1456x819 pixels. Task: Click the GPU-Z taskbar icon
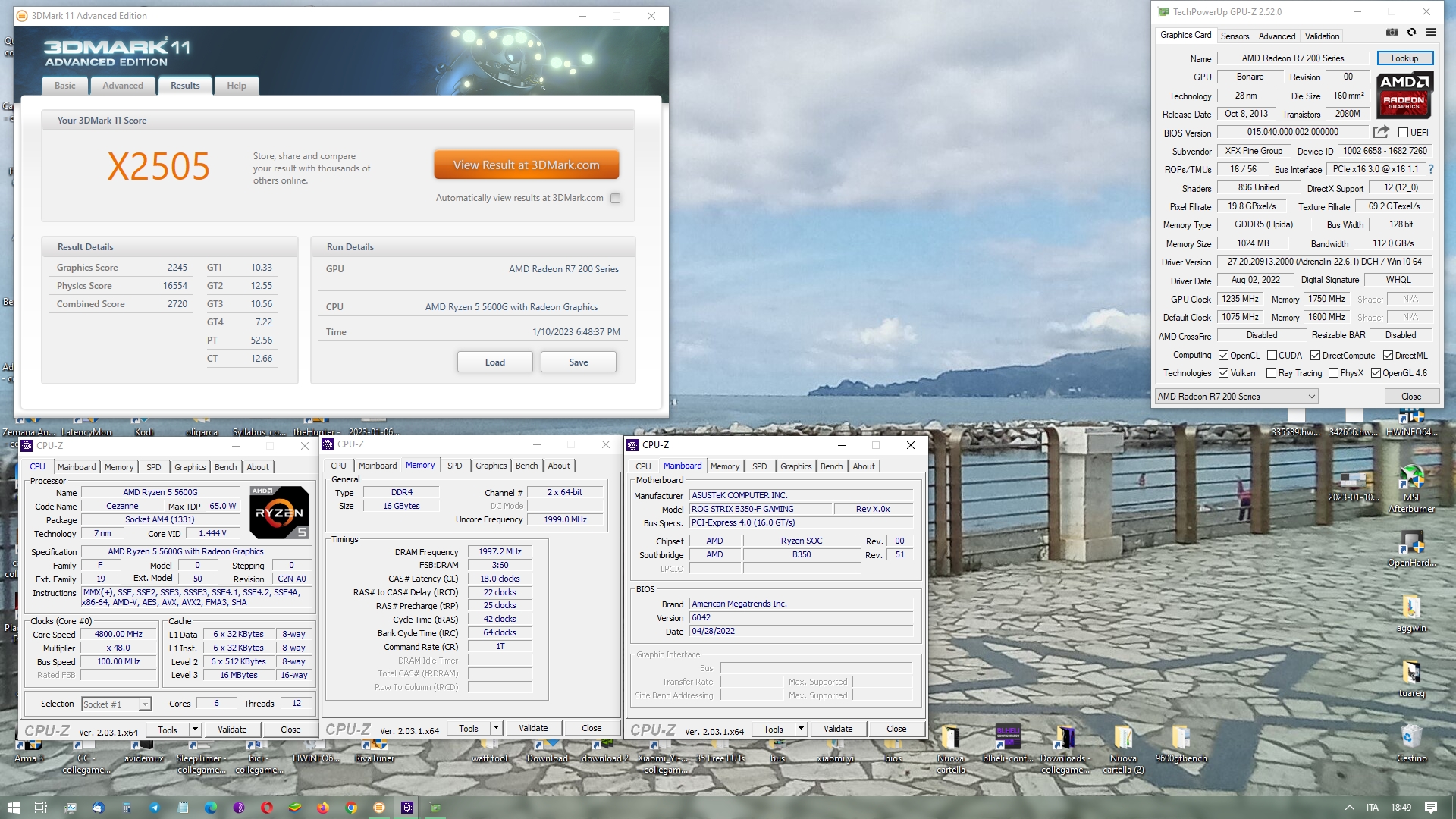435,808
